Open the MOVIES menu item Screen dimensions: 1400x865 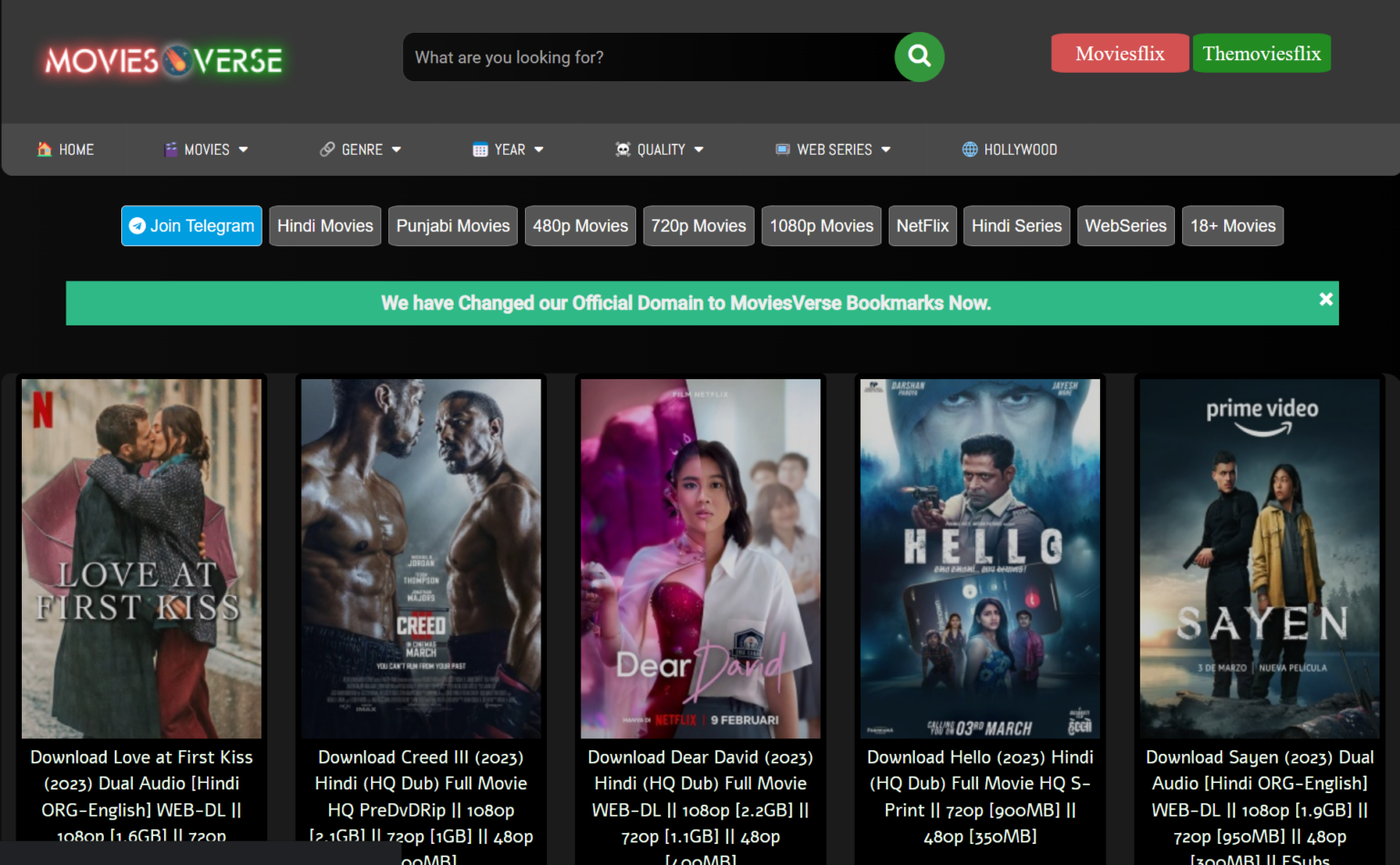206,149
